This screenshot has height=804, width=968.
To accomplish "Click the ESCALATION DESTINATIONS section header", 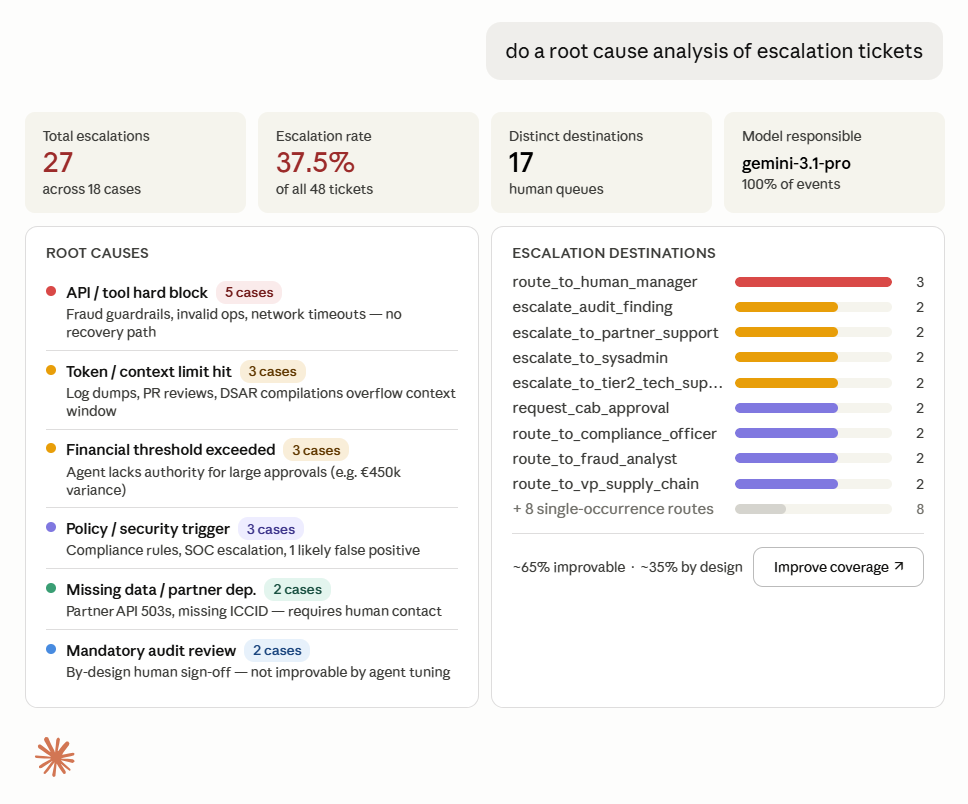I will 614,253.
